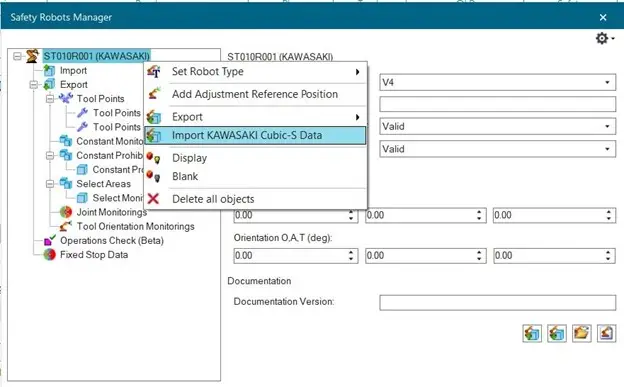The image size is (624, 387).
Task: Collapse the ST010R001 (KAWASAKI) root node
Action: pyautogui.click(x=17, y=56)
